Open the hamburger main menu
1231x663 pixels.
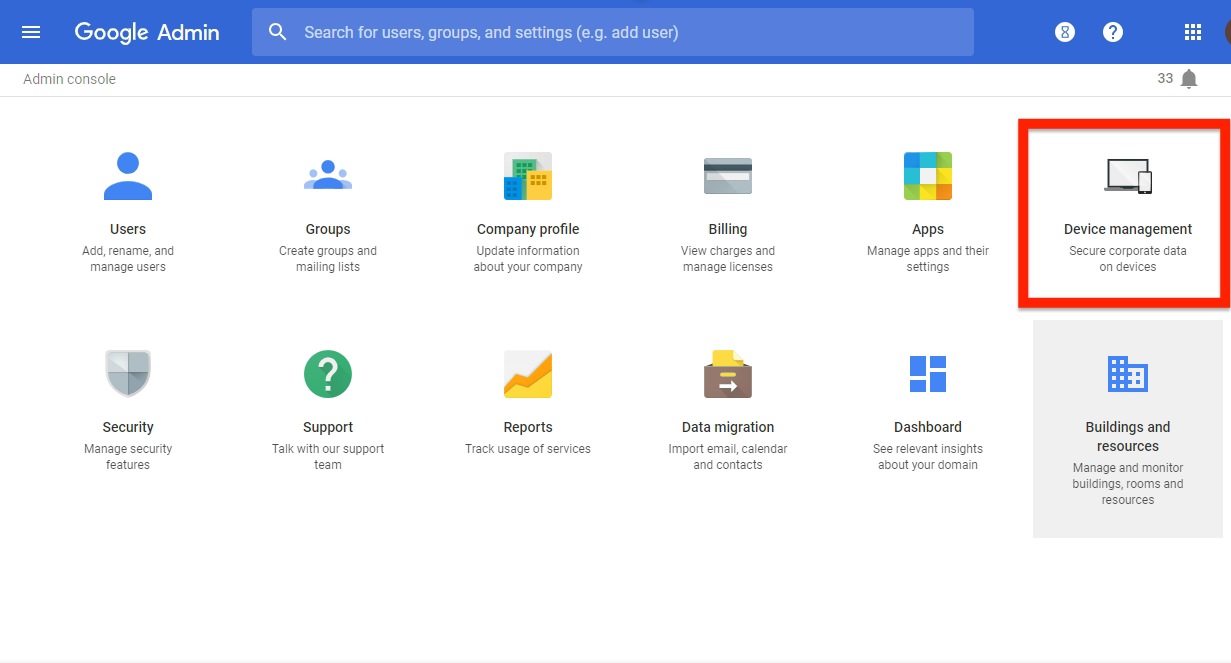(31, 32)
